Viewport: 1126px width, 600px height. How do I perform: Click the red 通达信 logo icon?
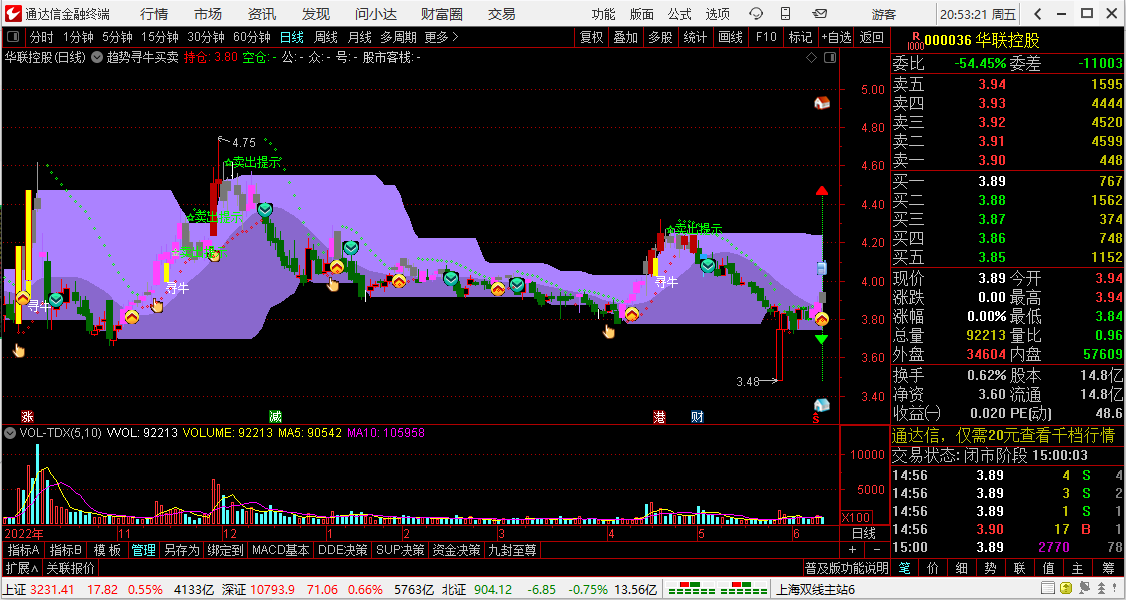(x=13, y=13)
